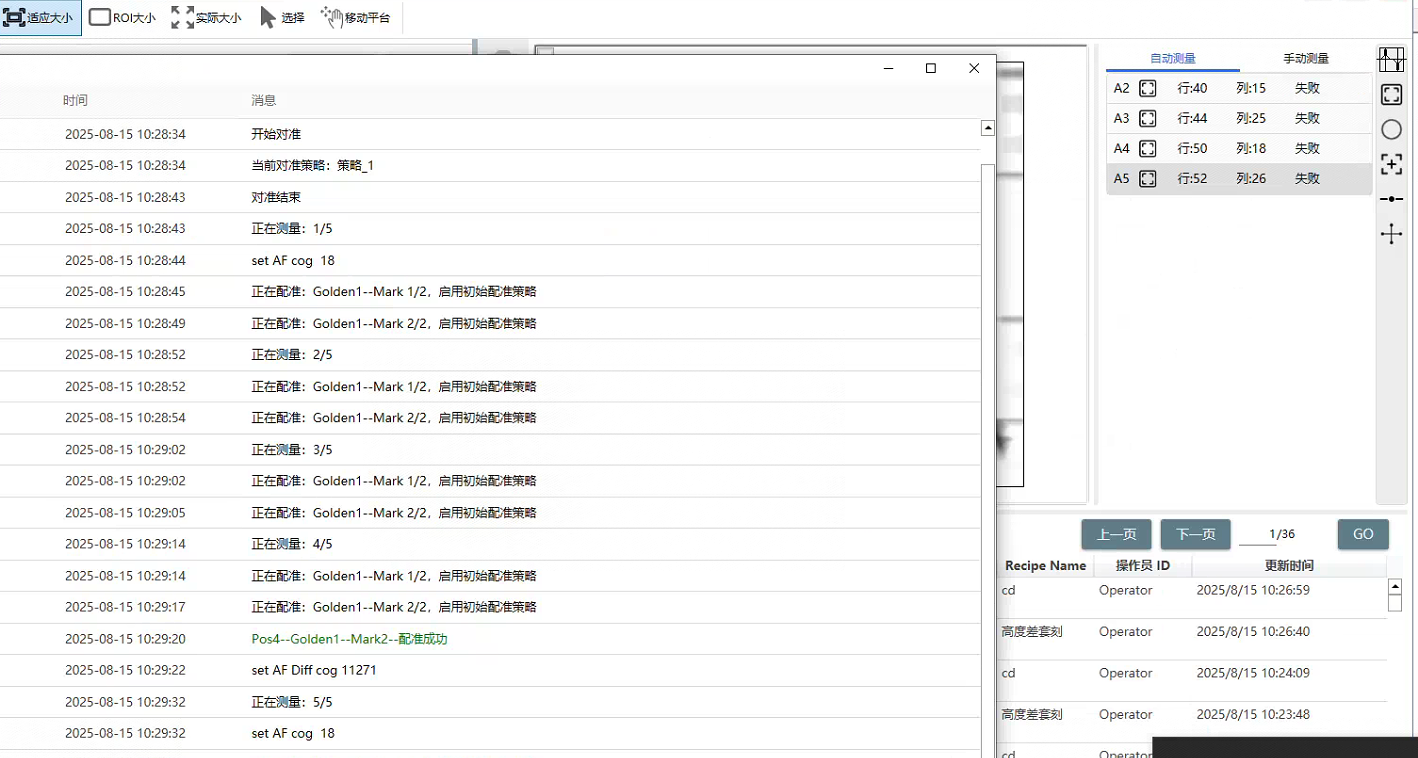
Task: Switch to the 自动测量 tab
Action: pyautogui.click(x=1173, y=59)
